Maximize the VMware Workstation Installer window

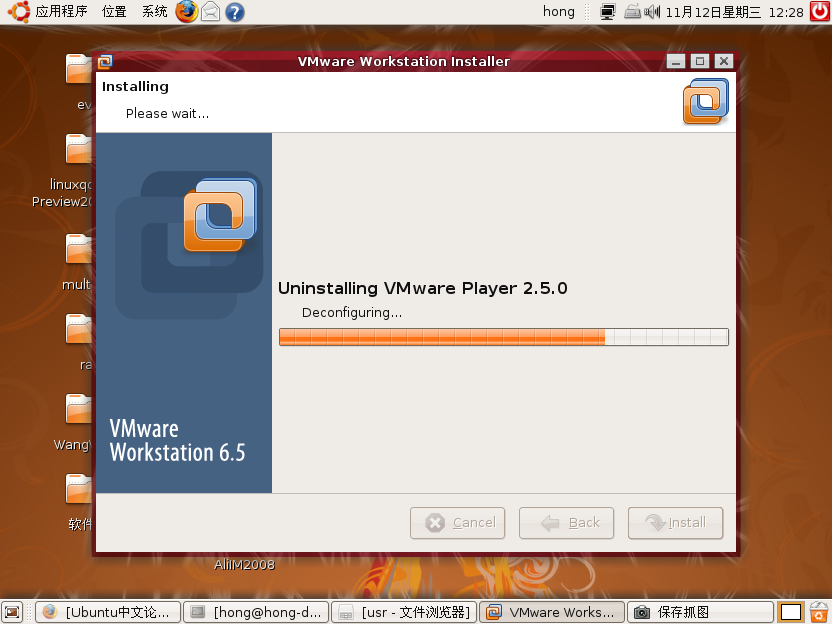(x=700, y=62)
